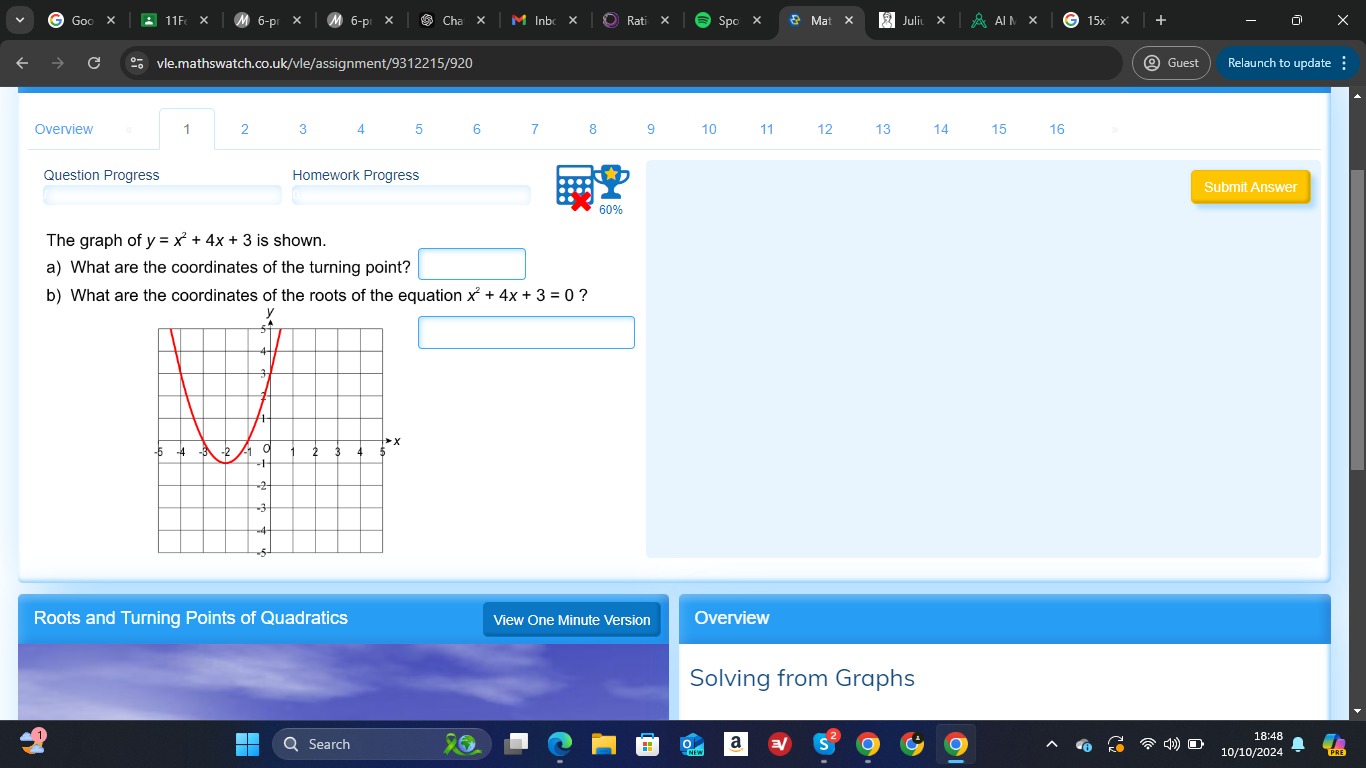Click the page vertical scrollbar thumb
The image size is (1366, 768).
(1357, 320)
